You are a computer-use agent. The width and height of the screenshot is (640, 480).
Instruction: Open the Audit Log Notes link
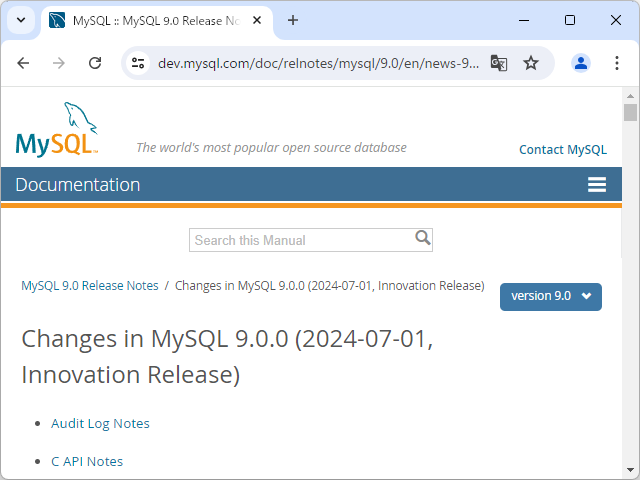tap(100, 423)
